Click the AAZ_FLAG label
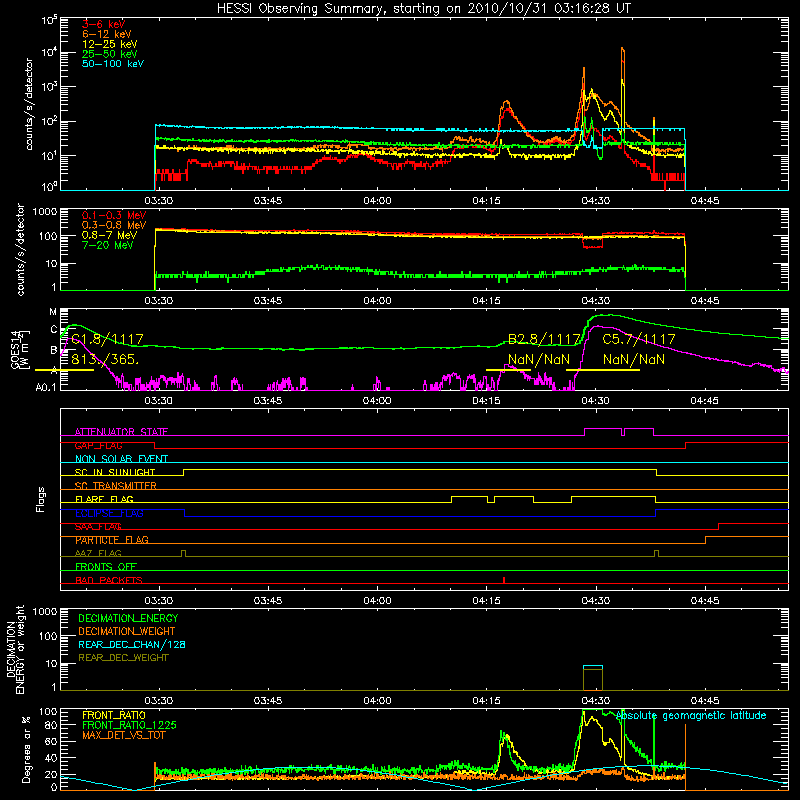800x800 pixels. pos(98,553)
